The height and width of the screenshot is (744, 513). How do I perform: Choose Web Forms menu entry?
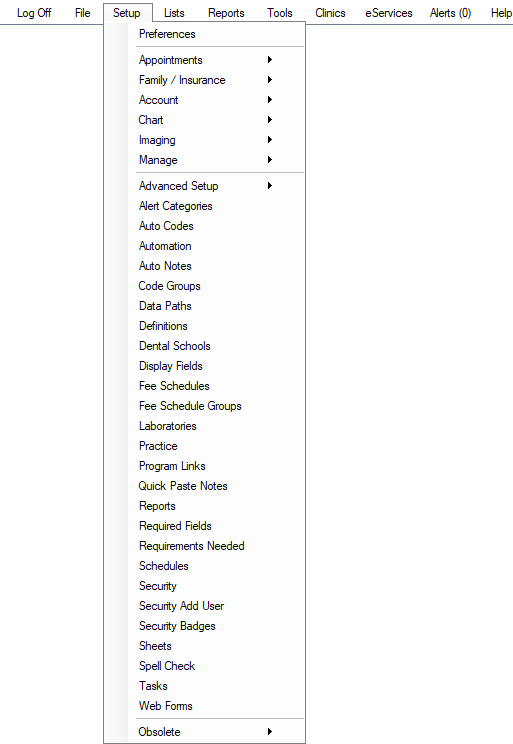tap(204, 706)
